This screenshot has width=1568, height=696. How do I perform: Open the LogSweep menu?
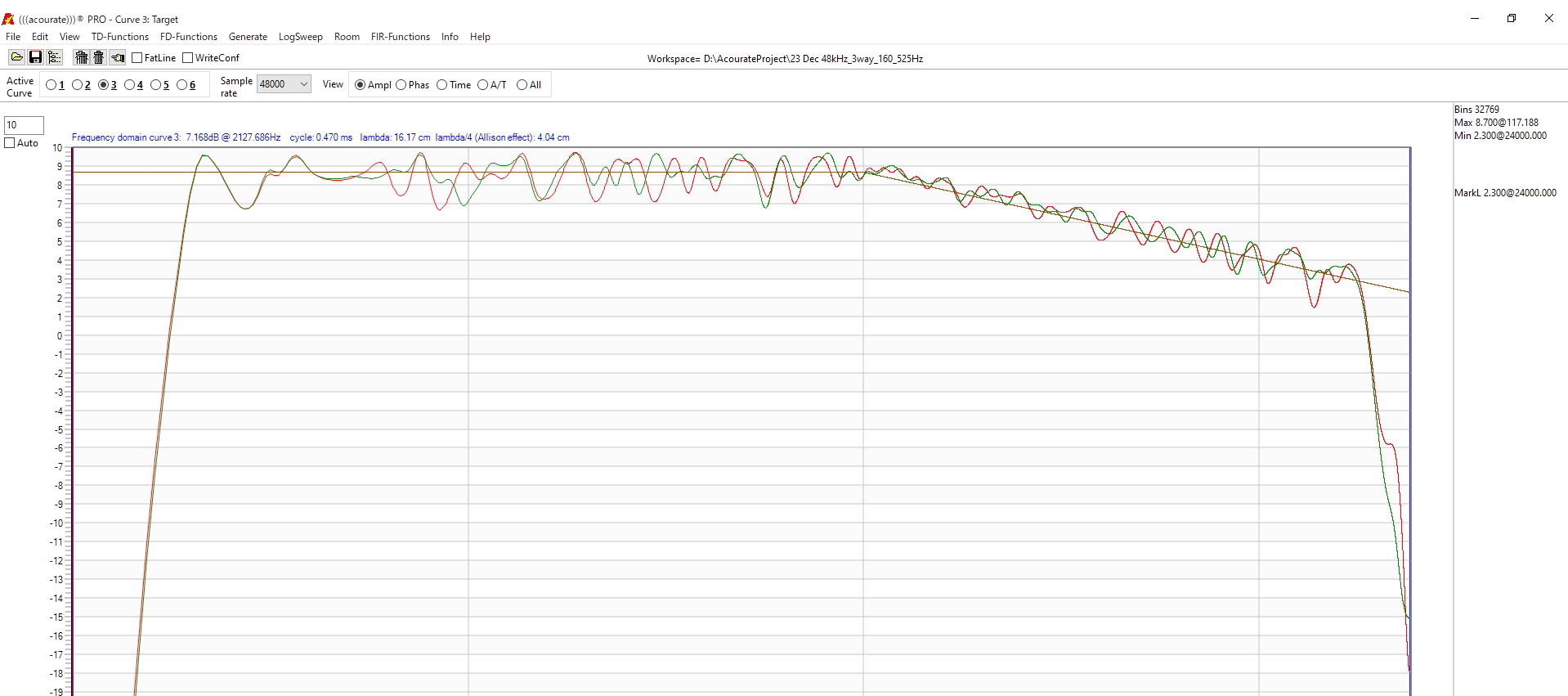[x=300, y=37]
